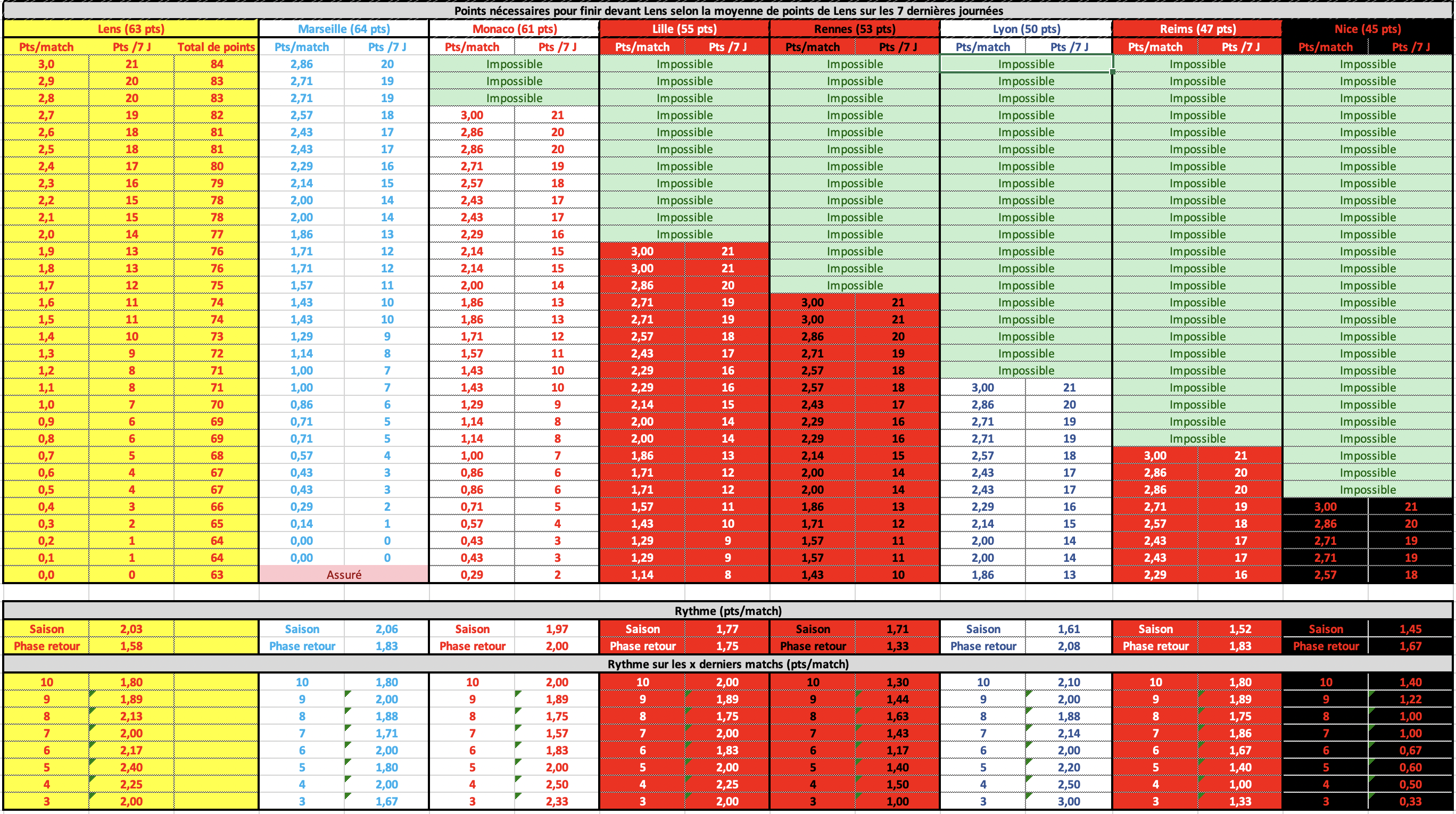Select the Lens total cell showing 70
1456x814 pixels.
pos(217,404)
